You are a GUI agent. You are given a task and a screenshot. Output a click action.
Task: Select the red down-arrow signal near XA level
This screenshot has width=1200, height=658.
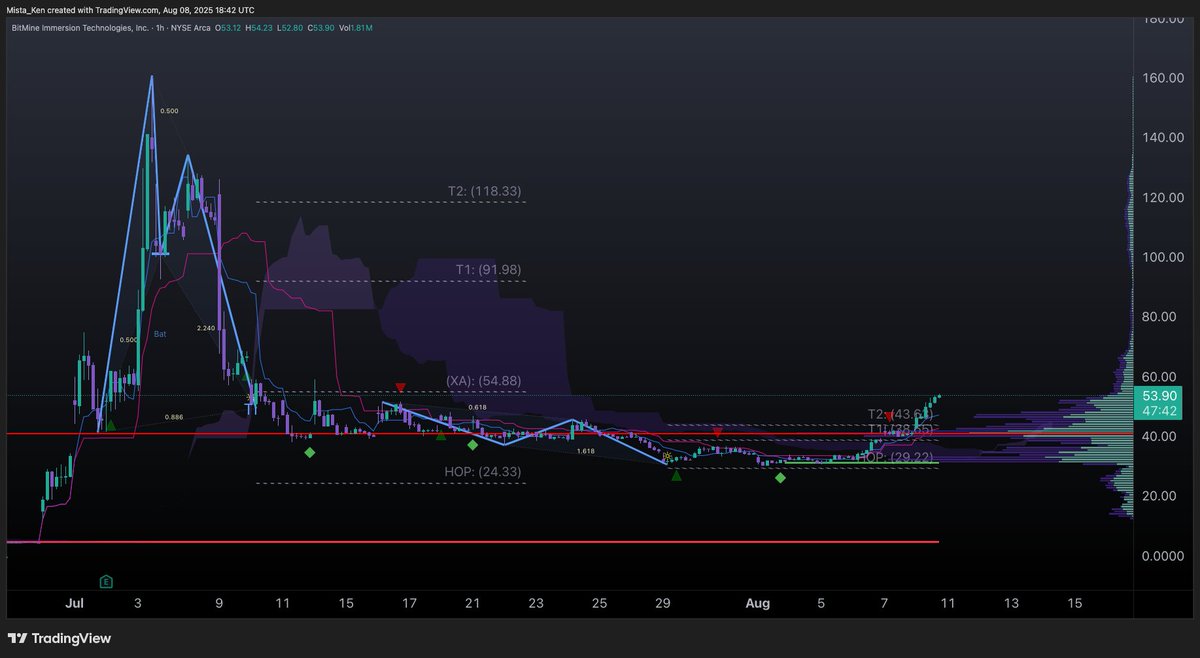[x=400, y=387]
